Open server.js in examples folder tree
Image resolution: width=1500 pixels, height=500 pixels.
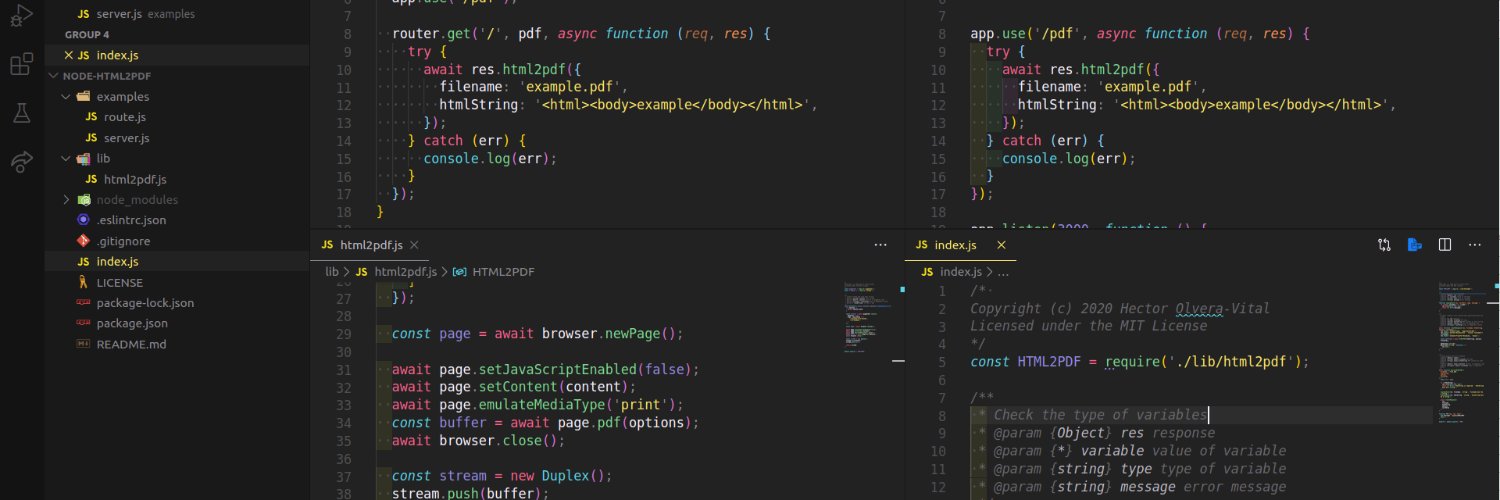coord(126,138)
